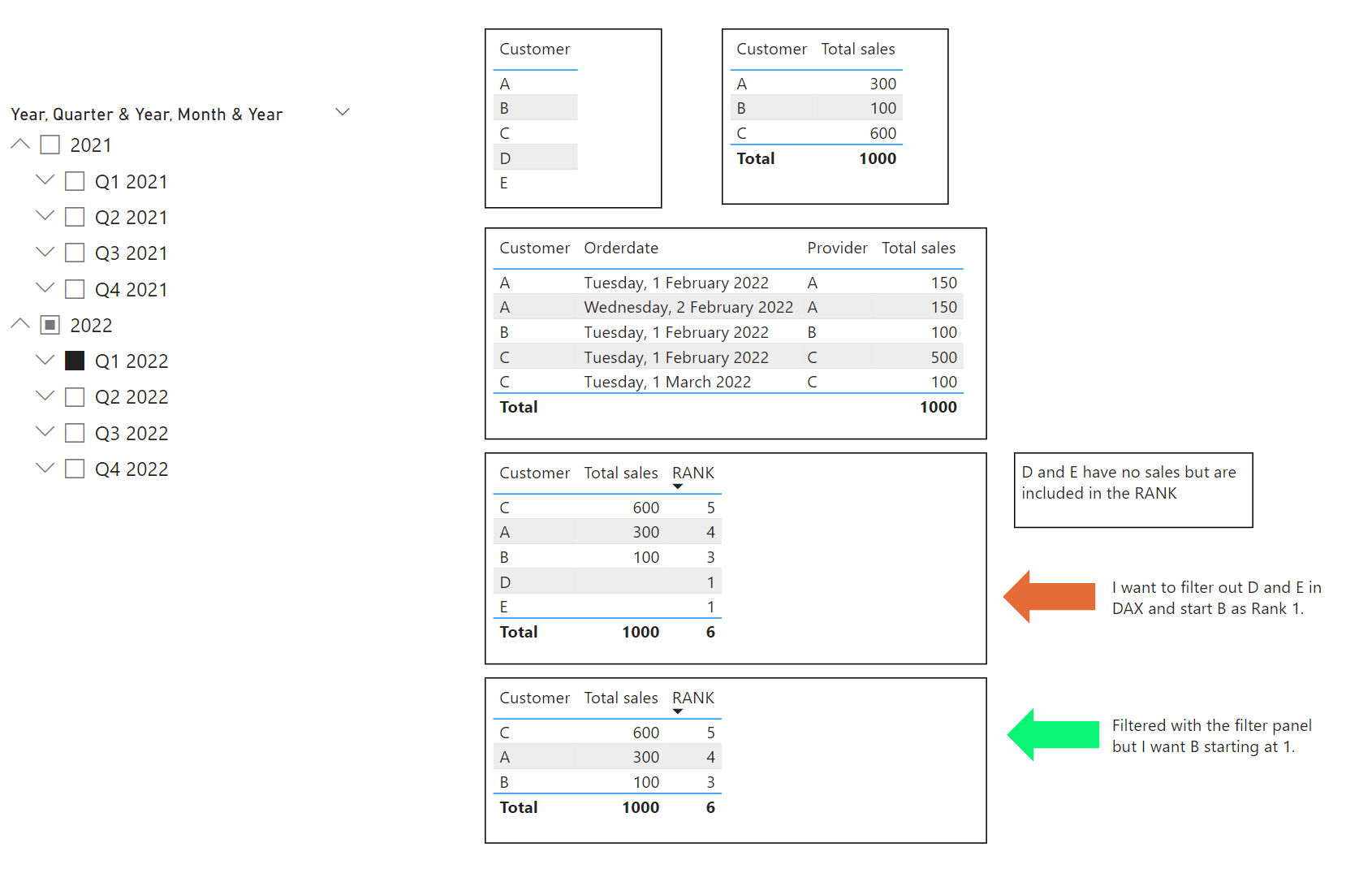
Task: Click the Orderdate column header to sort
Action: (x=620, y=248)
